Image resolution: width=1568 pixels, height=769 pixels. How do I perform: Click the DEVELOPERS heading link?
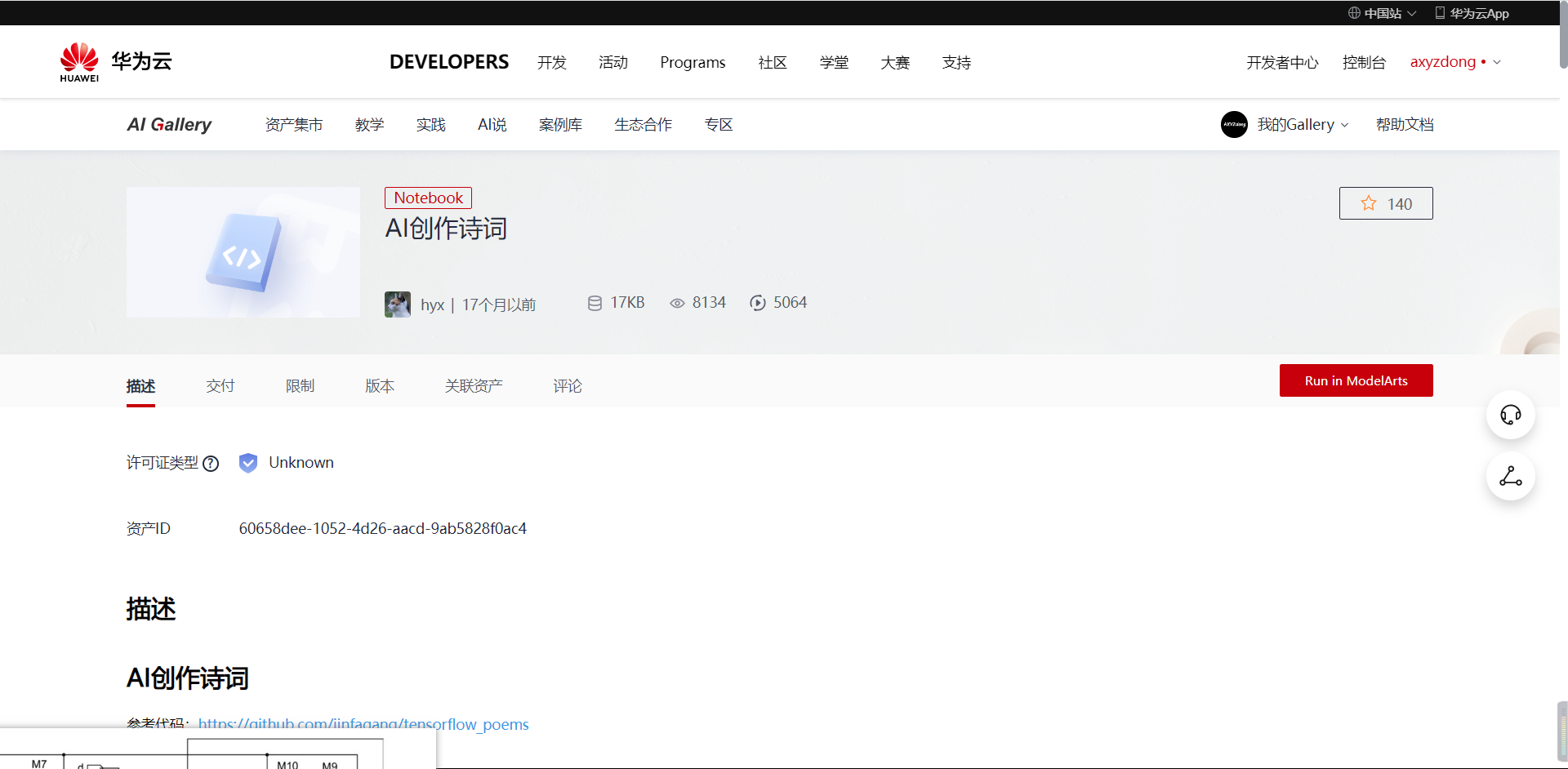click(449, 62)
